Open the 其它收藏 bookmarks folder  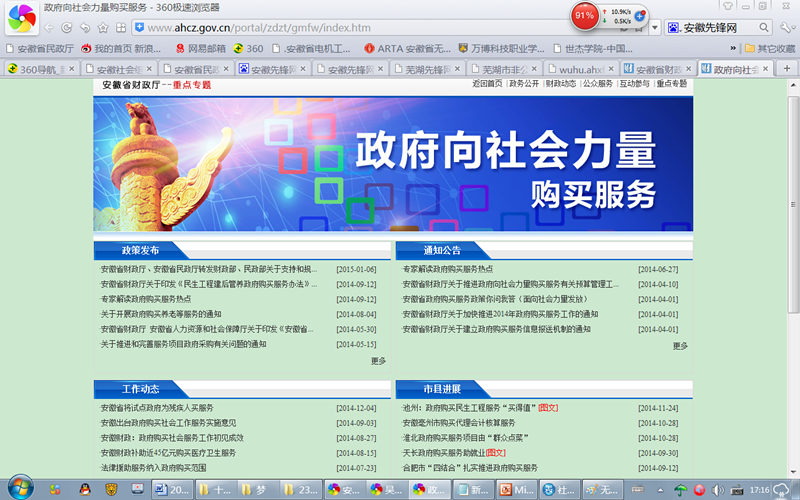[768, 48]
